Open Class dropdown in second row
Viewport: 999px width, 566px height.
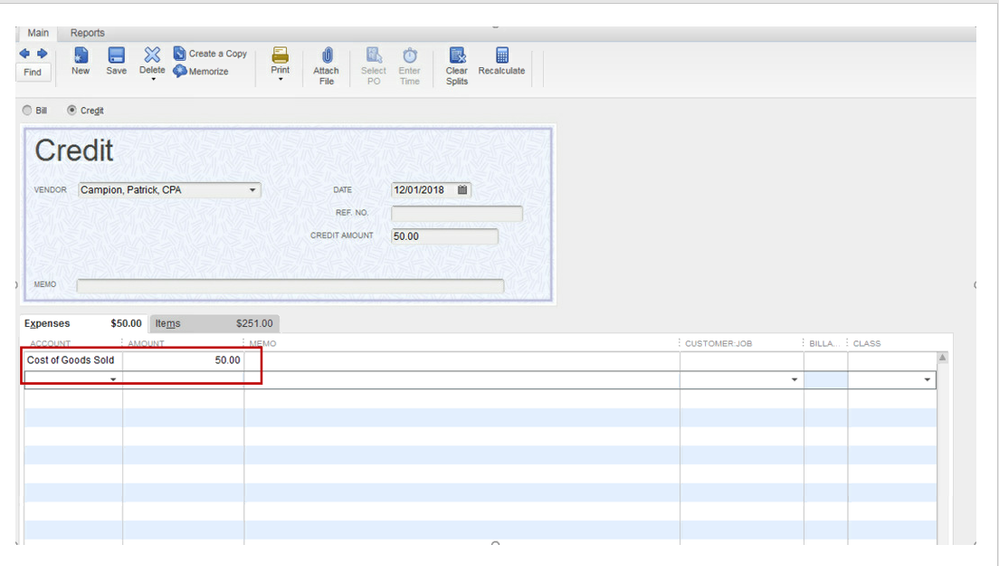[927, 379]
